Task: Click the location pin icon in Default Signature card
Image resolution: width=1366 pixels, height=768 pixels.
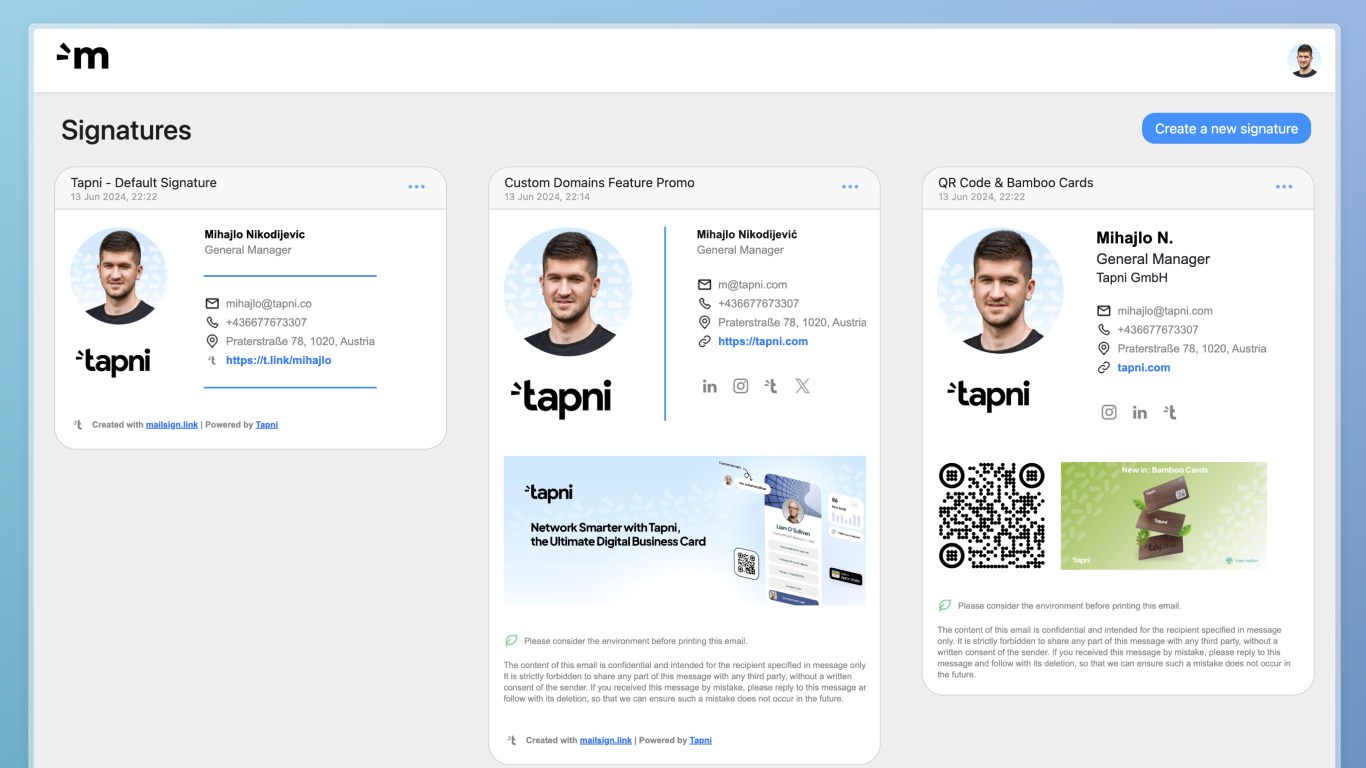Action: pos(212,341)
